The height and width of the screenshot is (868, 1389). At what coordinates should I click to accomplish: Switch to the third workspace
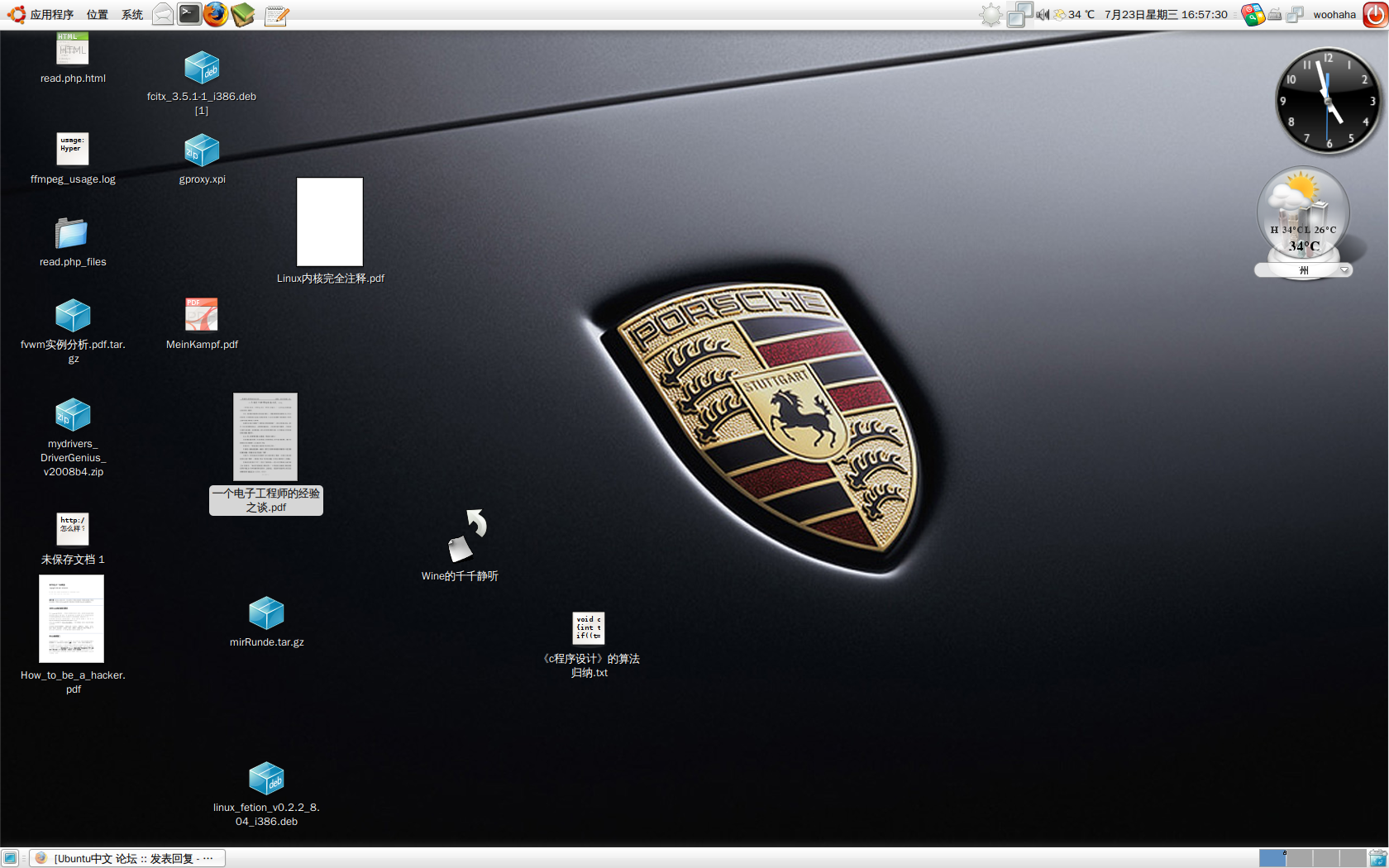click(1326, 858)
